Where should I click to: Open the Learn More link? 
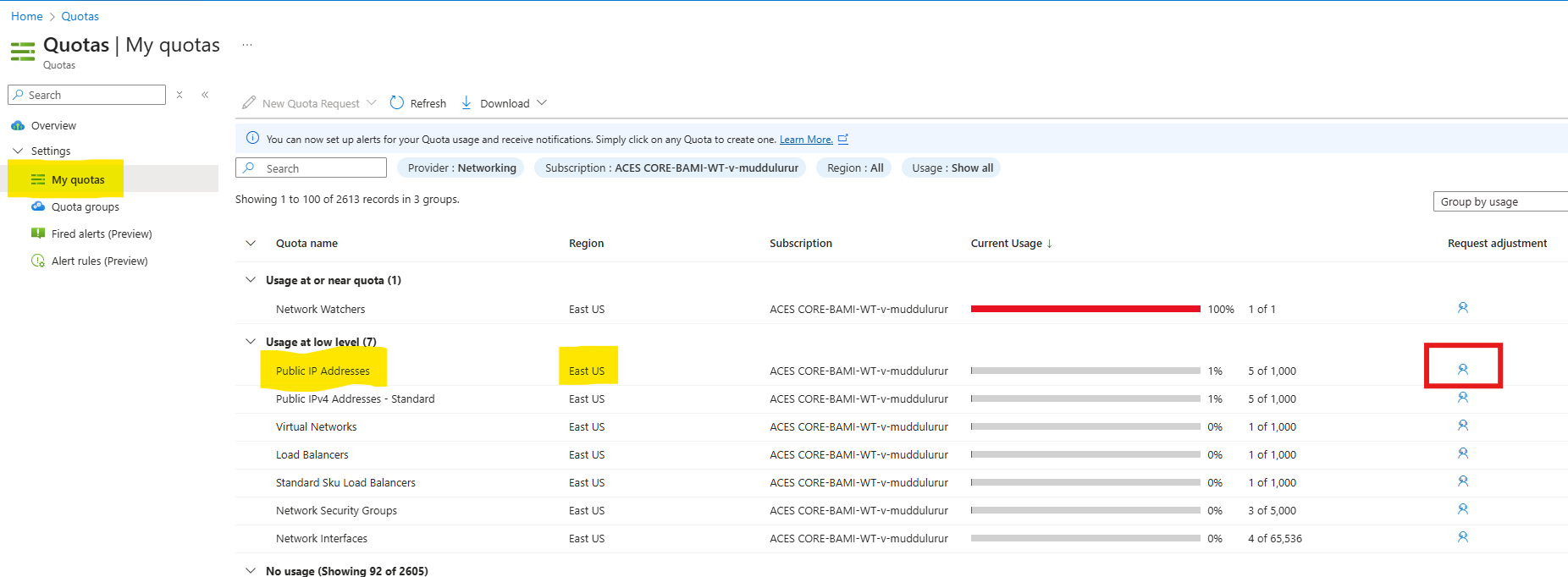806,140
